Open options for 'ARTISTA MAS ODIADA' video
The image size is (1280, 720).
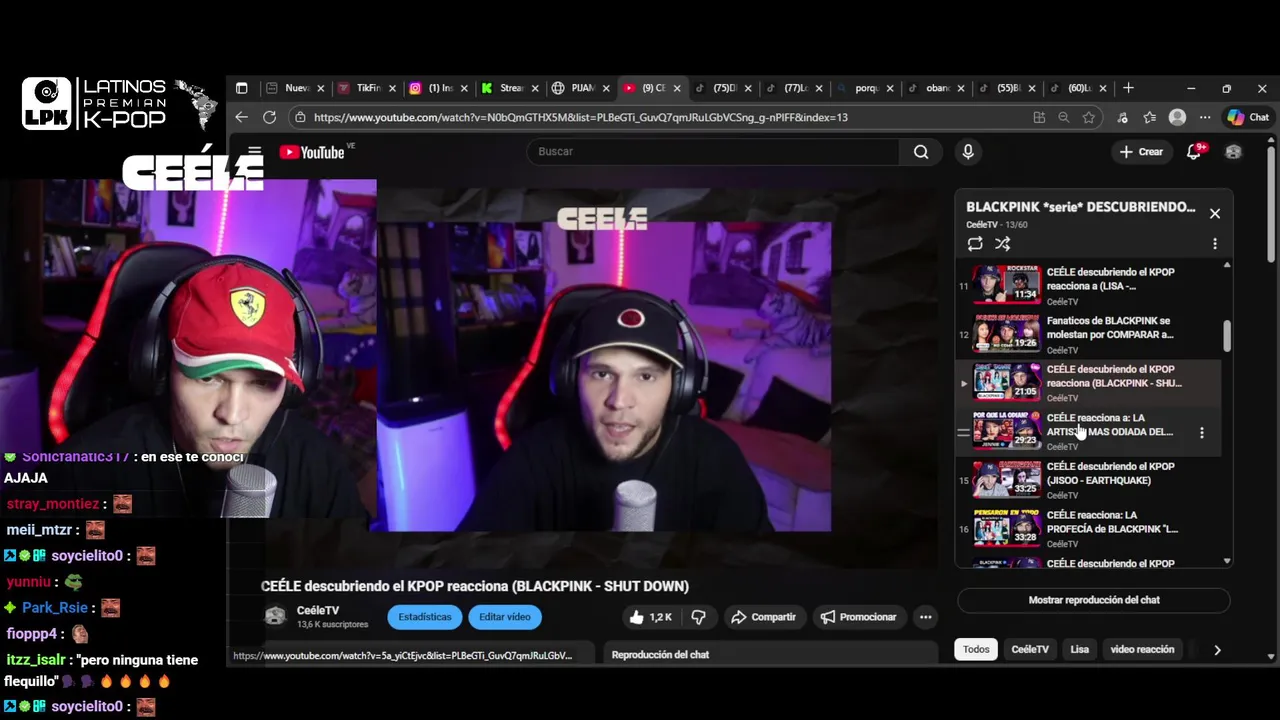(x=1202, y=432)
